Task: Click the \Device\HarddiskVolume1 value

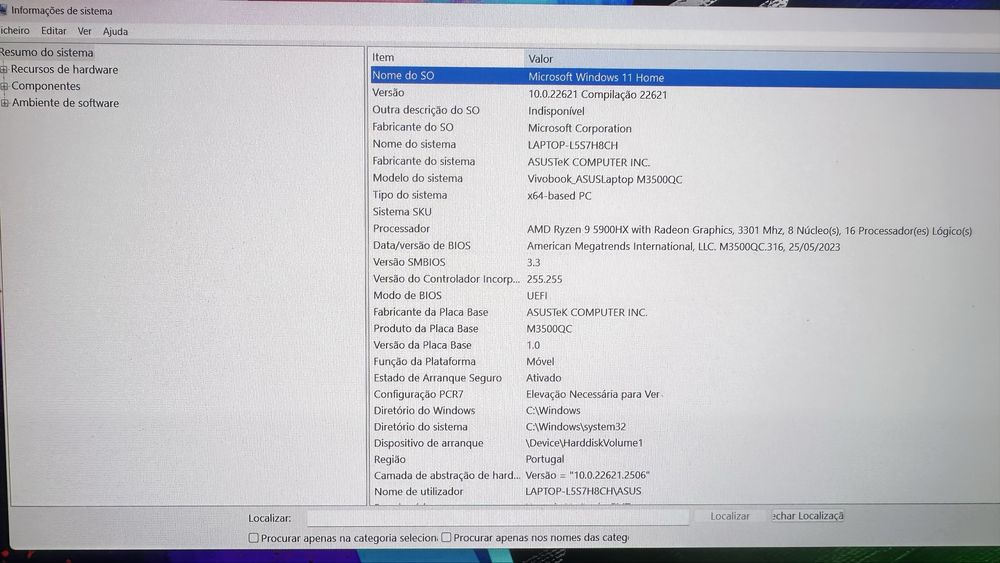Action: coord(584,442)
